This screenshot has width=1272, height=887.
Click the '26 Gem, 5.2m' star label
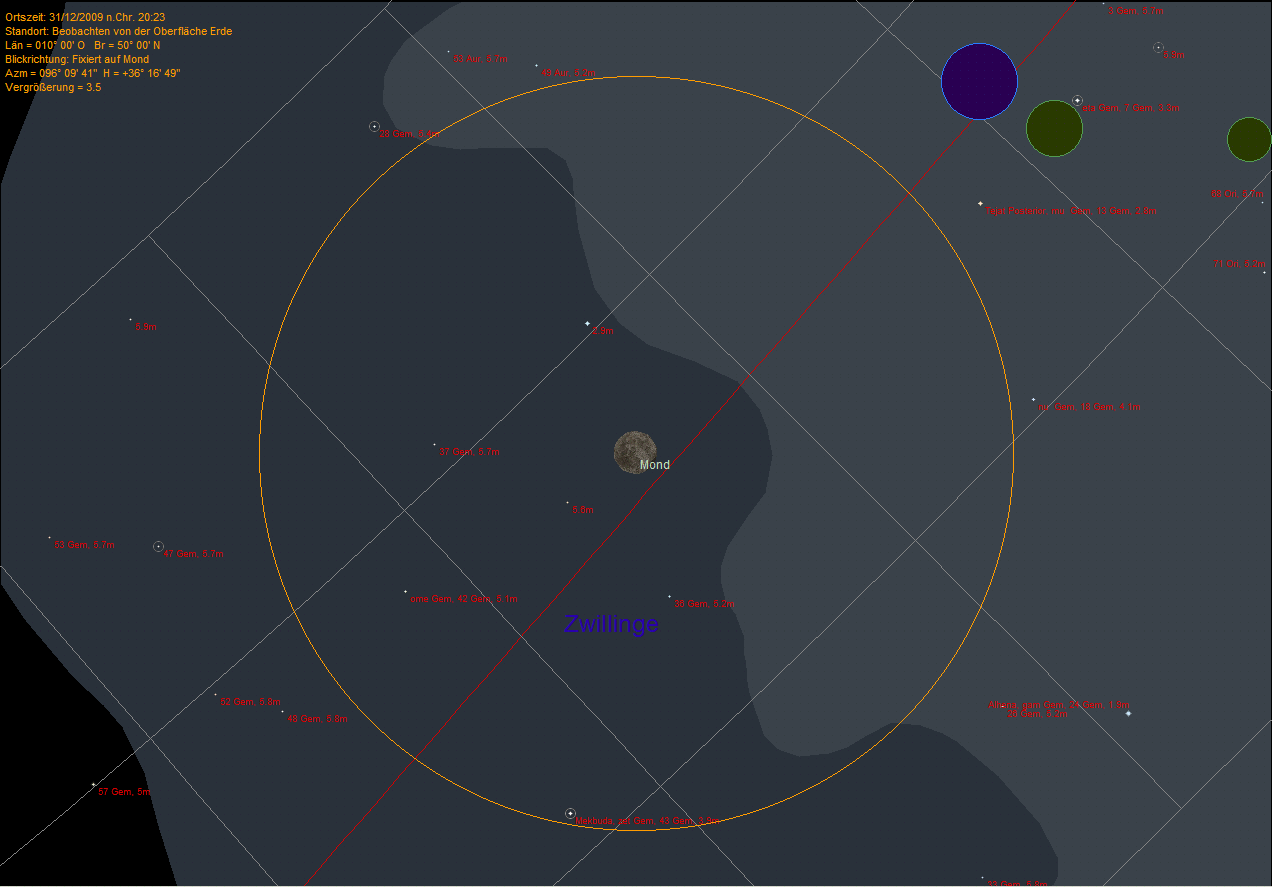click(1037, 714)
